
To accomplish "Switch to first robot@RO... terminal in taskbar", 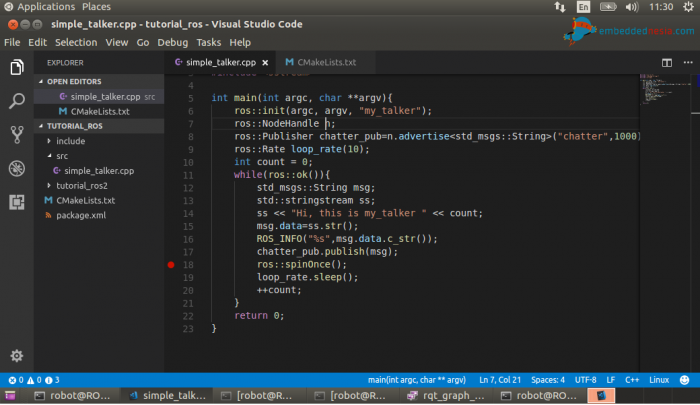I will [x=73, y=396].
